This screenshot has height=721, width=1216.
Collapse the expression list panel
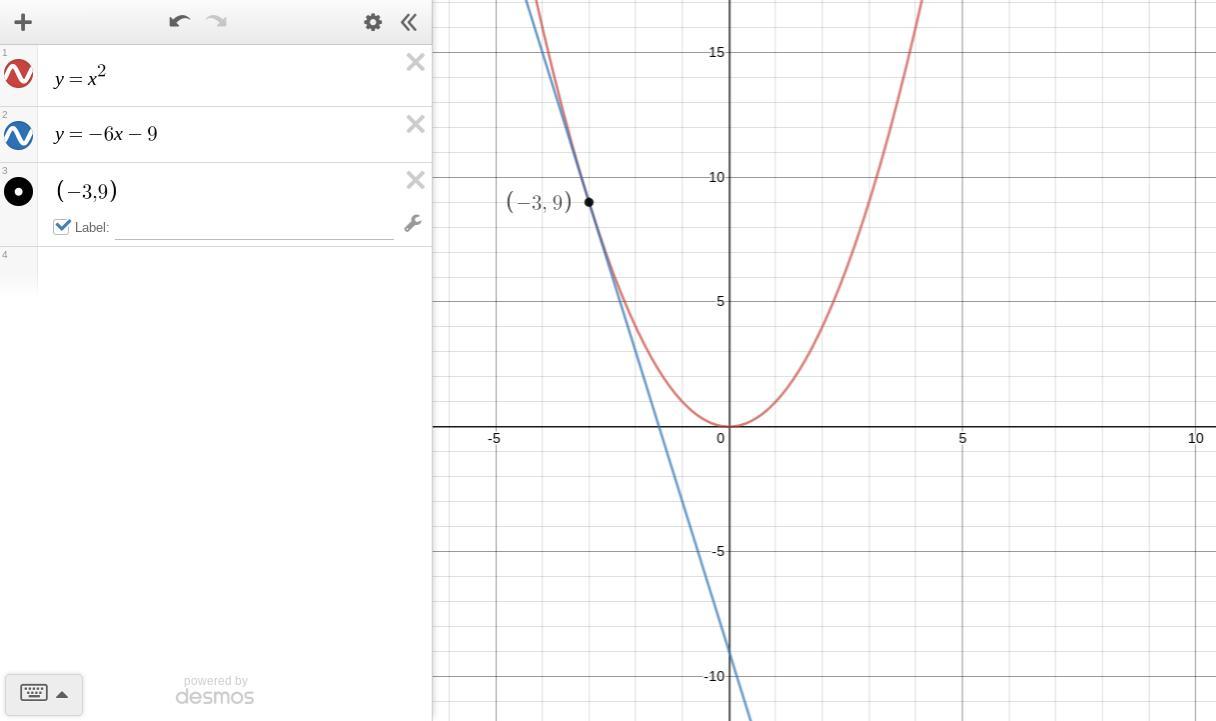click(408, 22)
